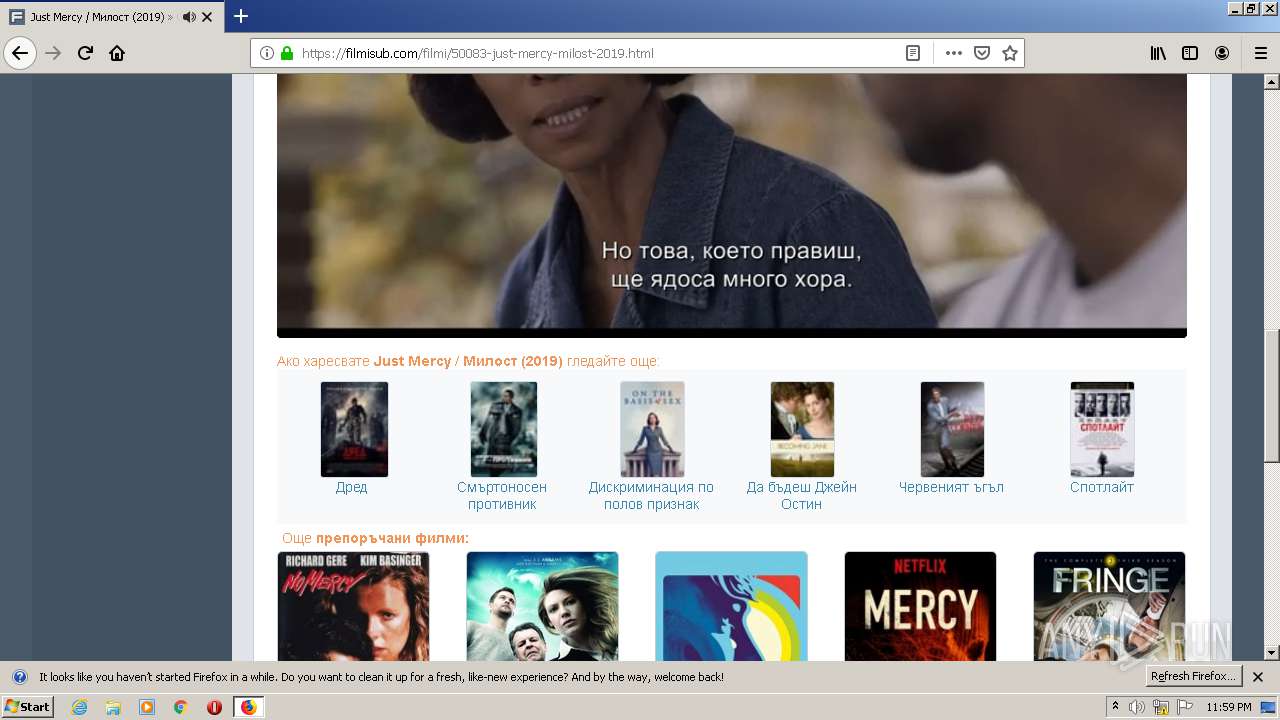
Task: Click the notification bar question icon
Action: coord(19,677)
